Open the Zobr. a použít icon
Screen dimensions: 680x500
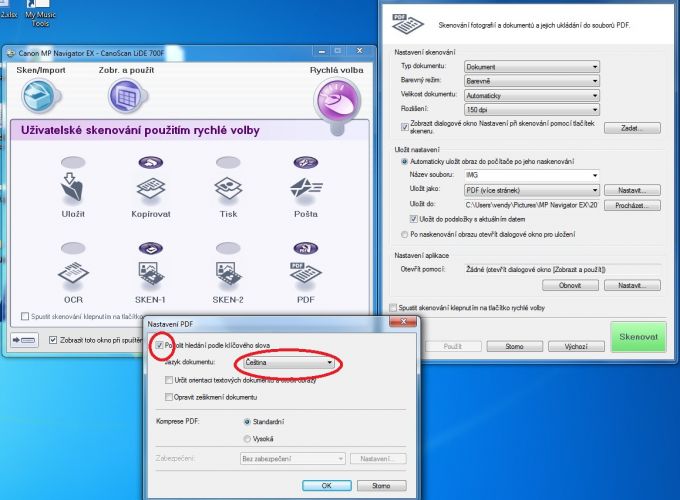126,96
